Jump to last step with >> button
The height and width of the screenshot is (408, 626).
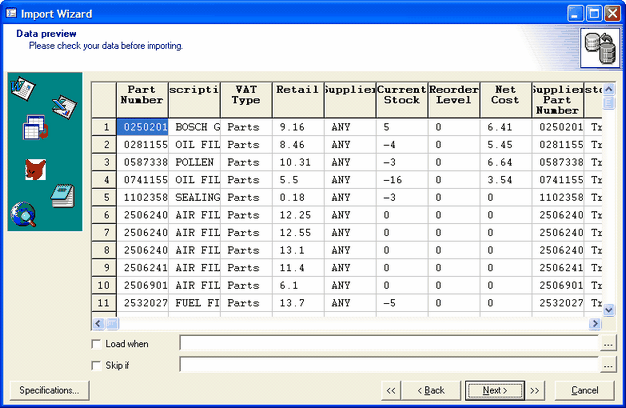tap(535, 390)
